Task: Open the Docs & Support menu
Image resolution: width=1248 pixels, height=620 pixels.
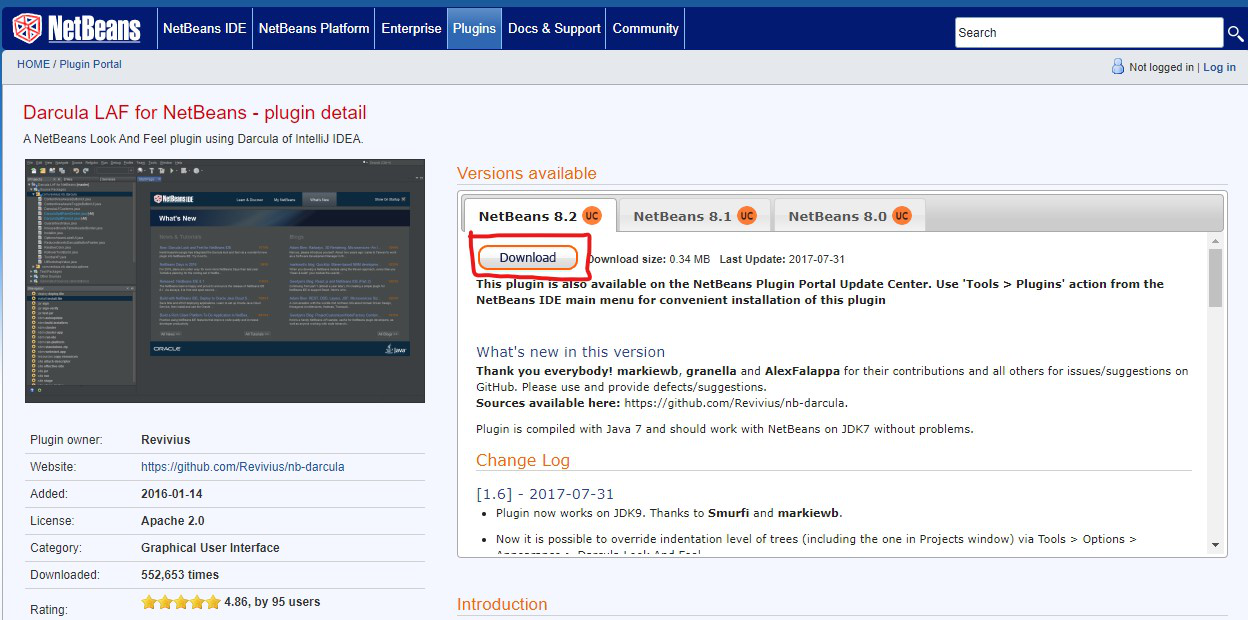Action: pyautogui.click(x=554, y=28)
